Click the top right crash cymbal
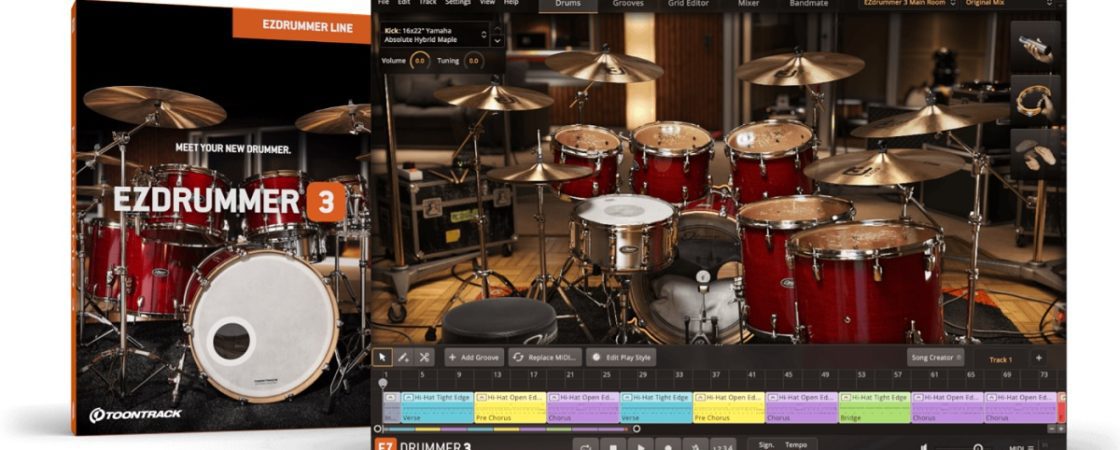Viewport: 1120px width, 450px height. click(x=799, y=67)
